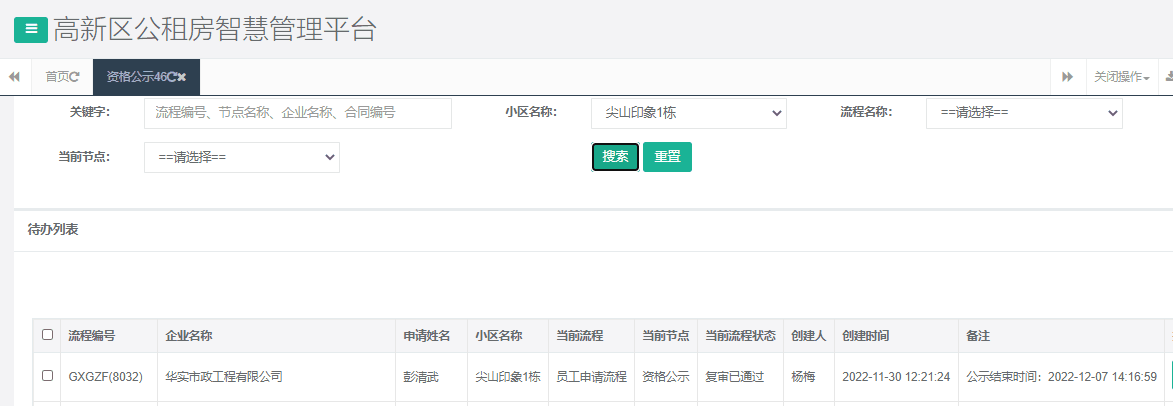1173x406 pixels.
Task: Click the 尖山印象1栋 cell in the table row
Action: [508, 377]
